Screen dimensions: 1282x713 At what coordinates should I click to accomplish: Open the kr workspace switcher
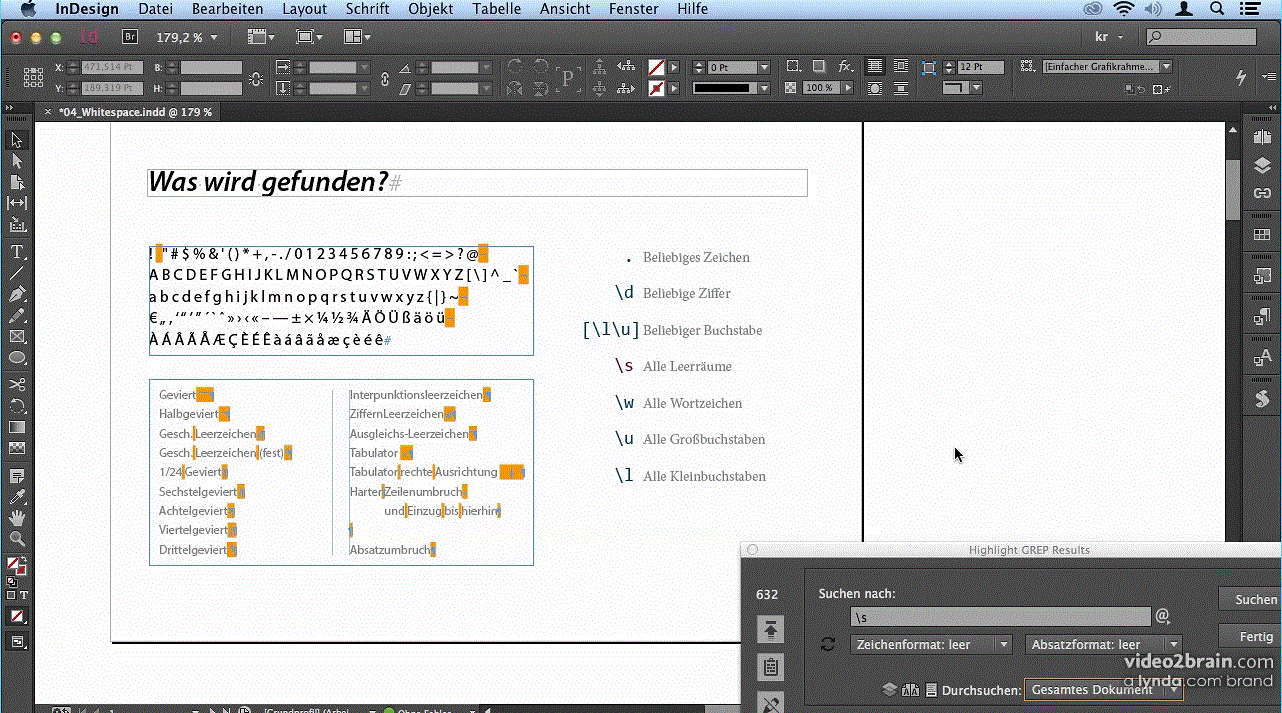1110,37
